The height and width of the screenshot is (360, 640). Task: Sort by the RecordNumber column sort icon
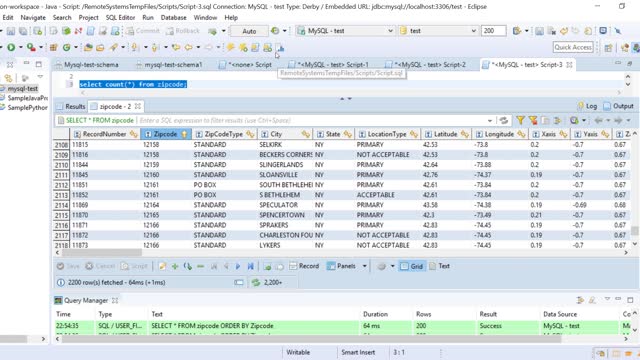133,134
